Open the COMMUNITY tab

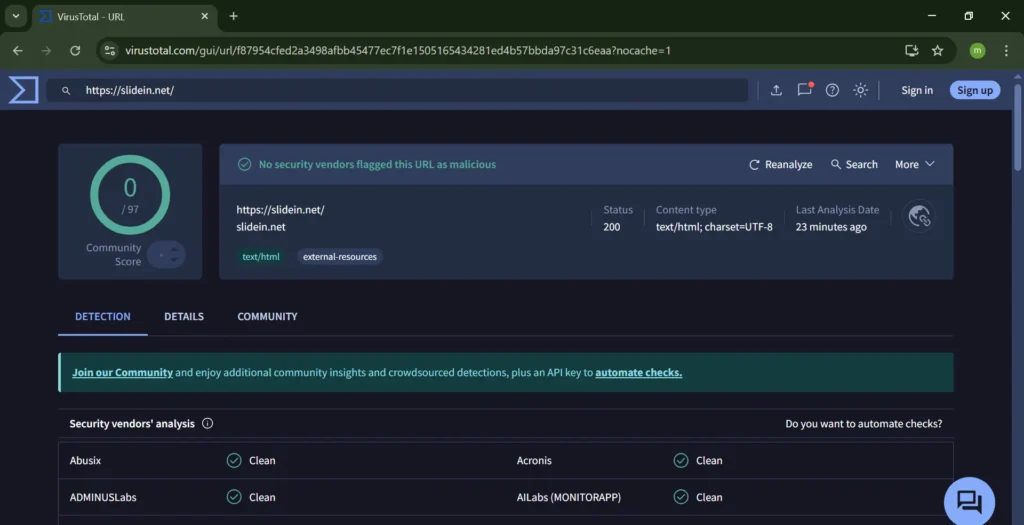pos(267,316)
